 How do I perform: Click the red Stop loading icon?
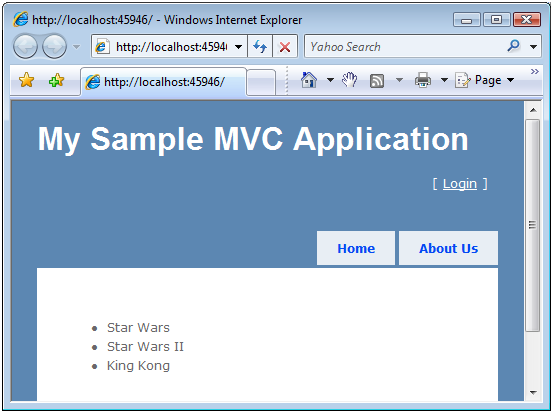(285, 46)
